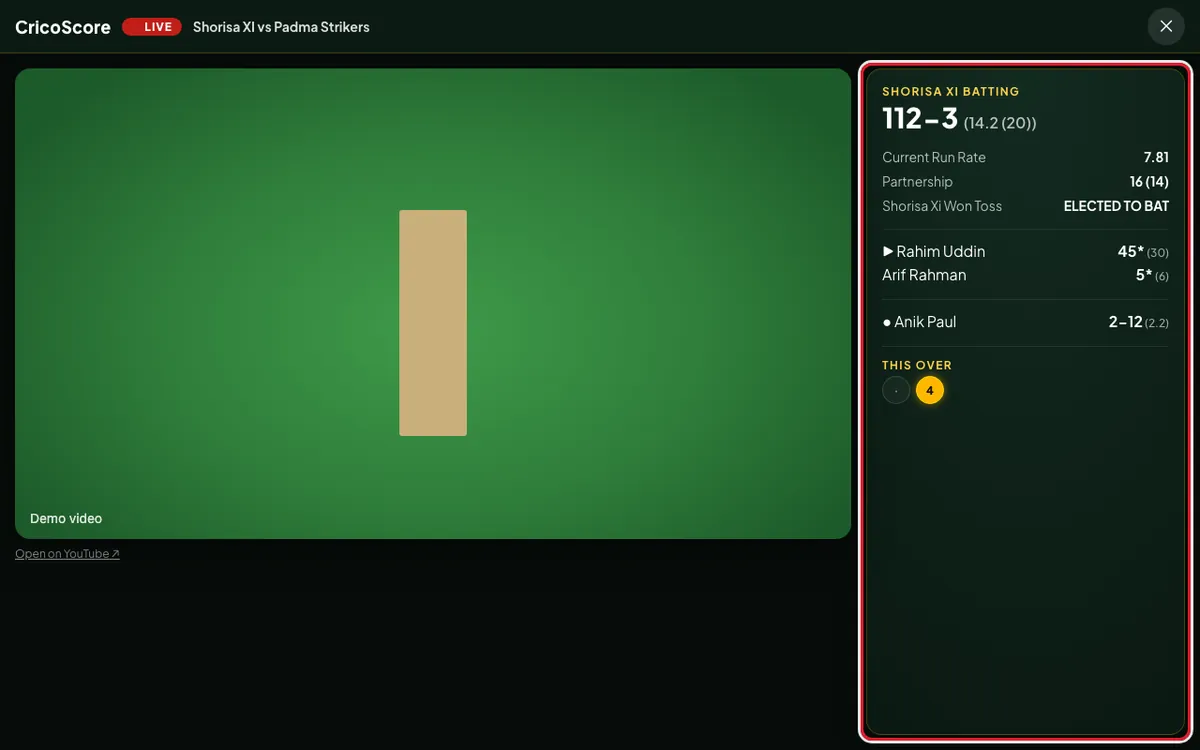
Task: Click the red LIVE badge
Action: click(151, 27)
